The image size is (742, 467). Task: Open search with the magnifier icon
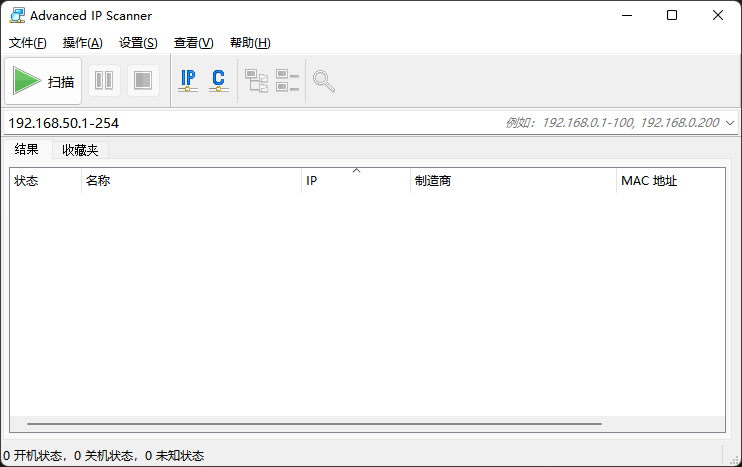click(324, 81)
